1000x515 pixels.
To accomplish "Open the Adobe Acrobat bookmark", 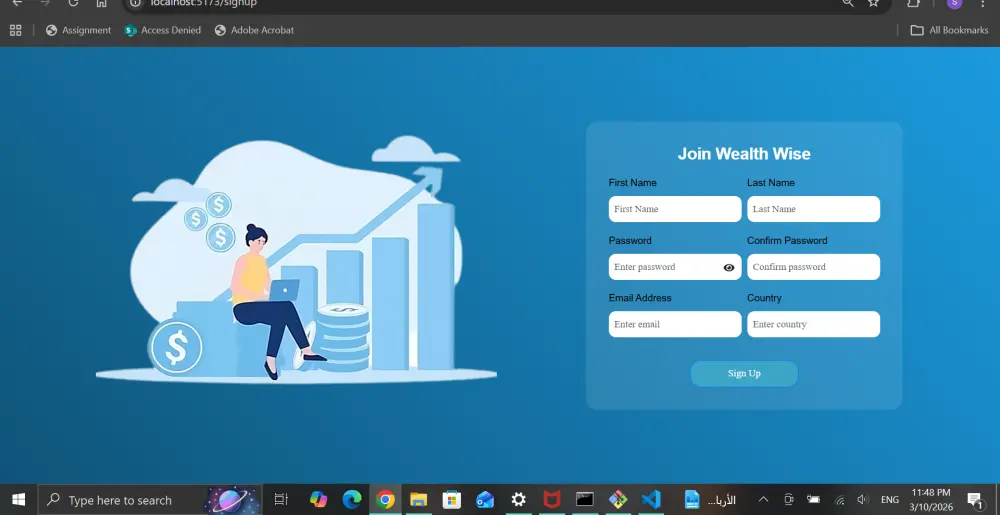I will tap(254, 30).
